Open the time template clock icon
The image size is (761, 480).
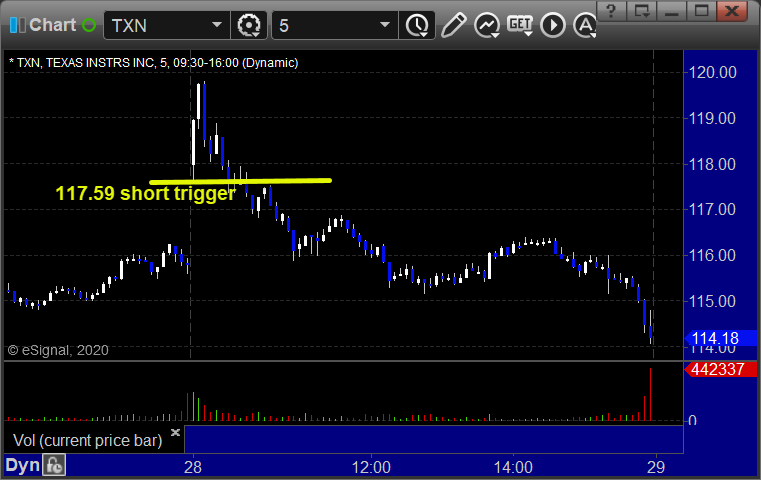(x=417, y=26)
